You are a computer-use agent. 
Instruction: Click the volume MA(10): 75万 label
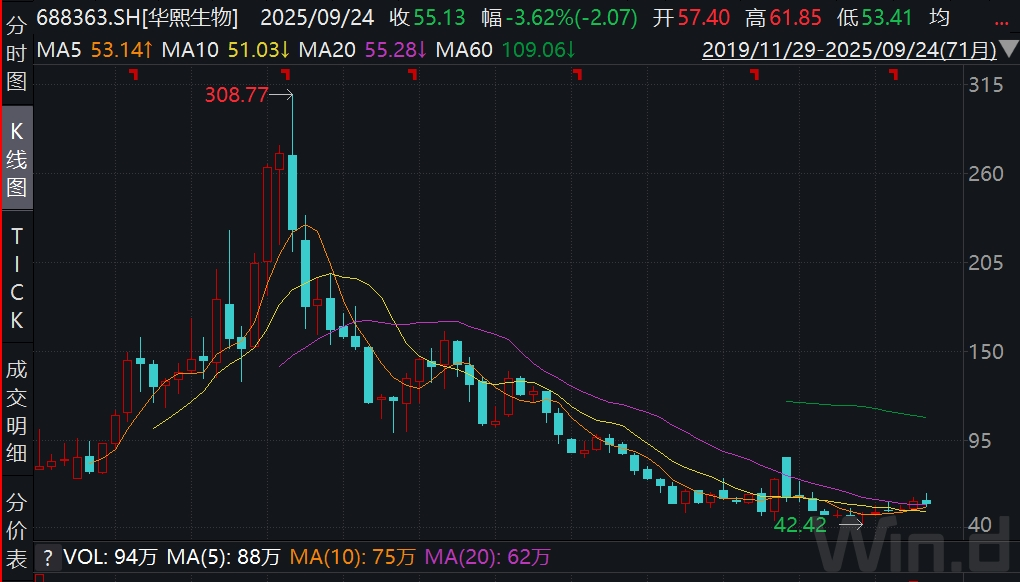[352, 557]
